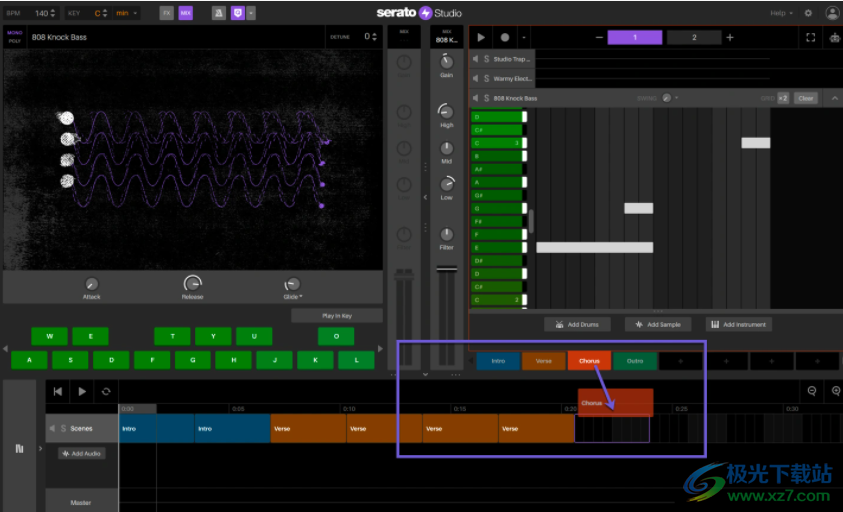Zoom in the timeline
843x512 pixels.
point(836,391)
